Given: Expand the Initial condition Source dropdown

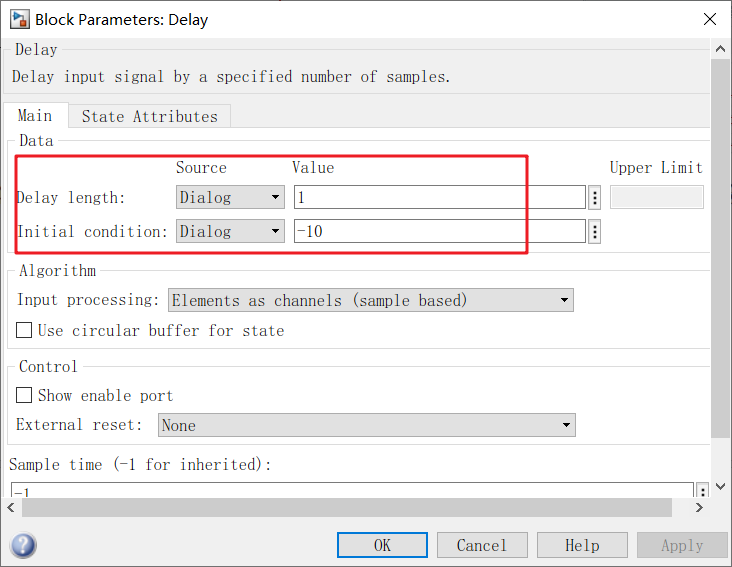Looking at the screenshot, I should (230, 232).
